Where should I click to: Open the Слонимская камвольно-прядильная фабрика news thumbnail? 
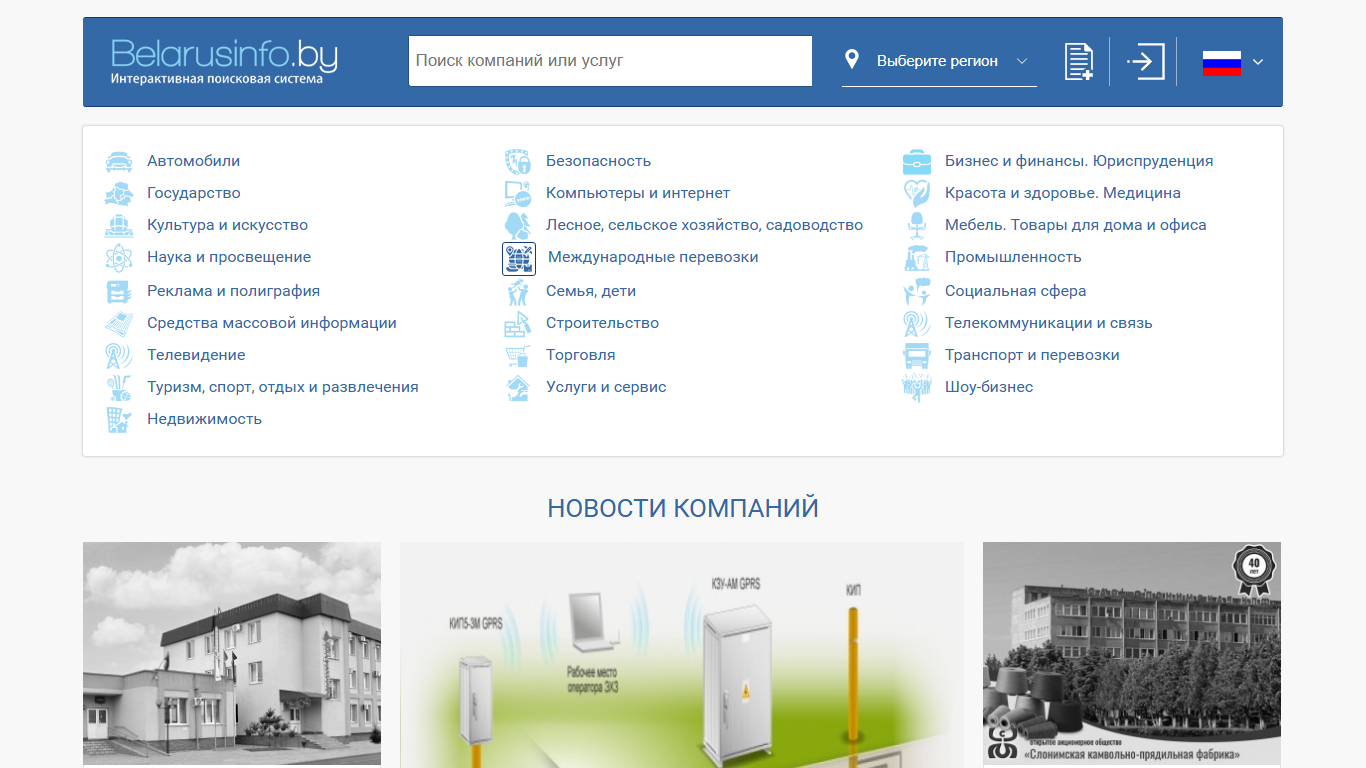pyautogui.click(x=1132, y=655)
